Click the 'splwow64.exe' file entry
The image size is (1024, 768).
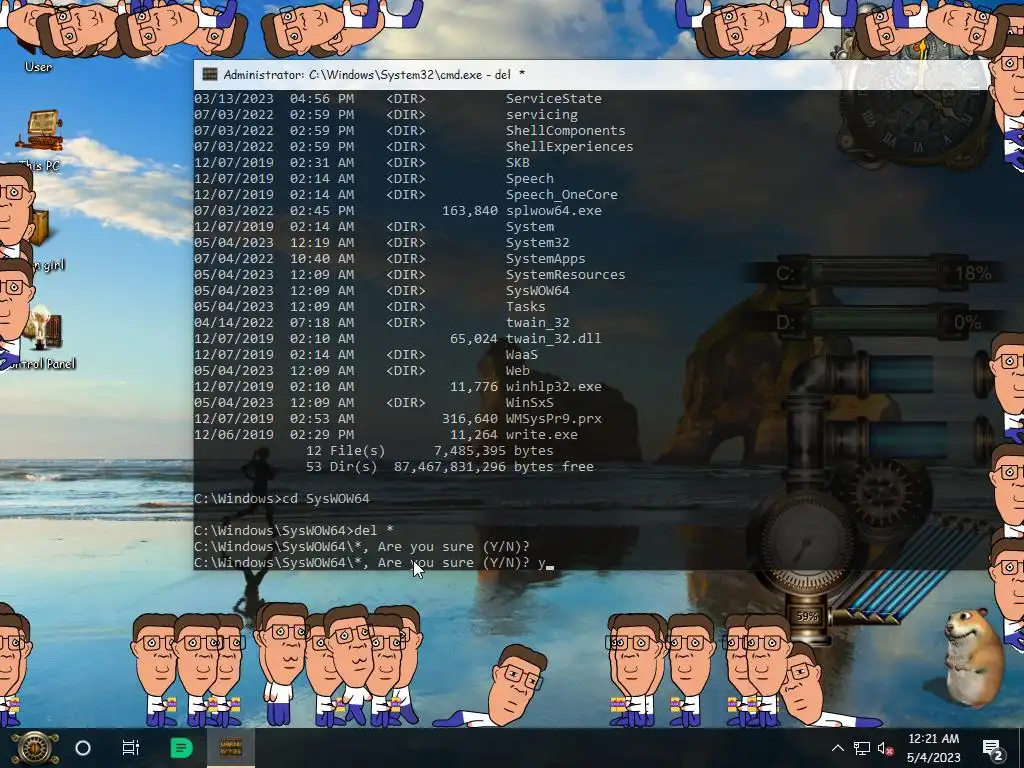coord(554,210)
